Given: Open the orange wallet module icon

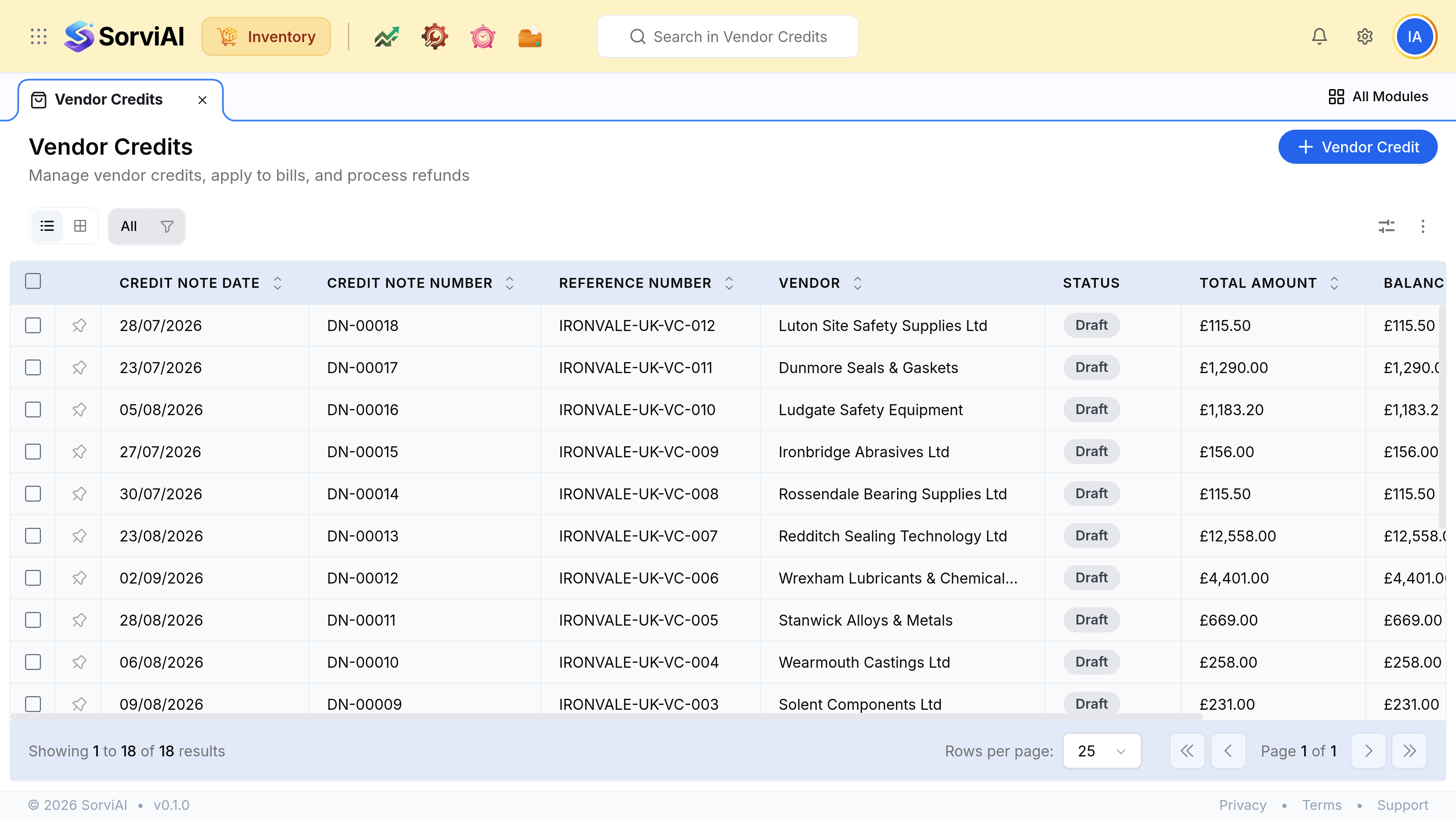Looking at the screenshot, I should point(530,37).
